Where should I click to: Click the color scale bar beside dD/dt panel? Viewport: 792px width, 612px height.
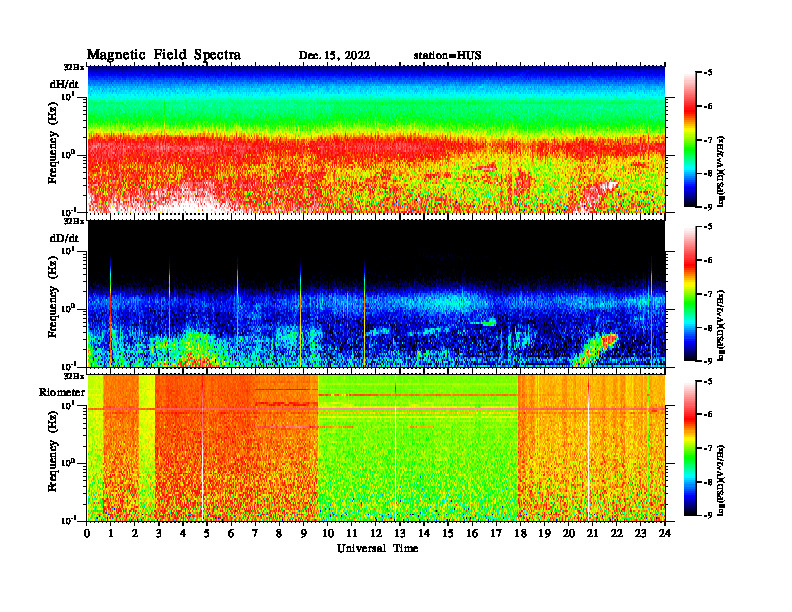click(689, 294)
